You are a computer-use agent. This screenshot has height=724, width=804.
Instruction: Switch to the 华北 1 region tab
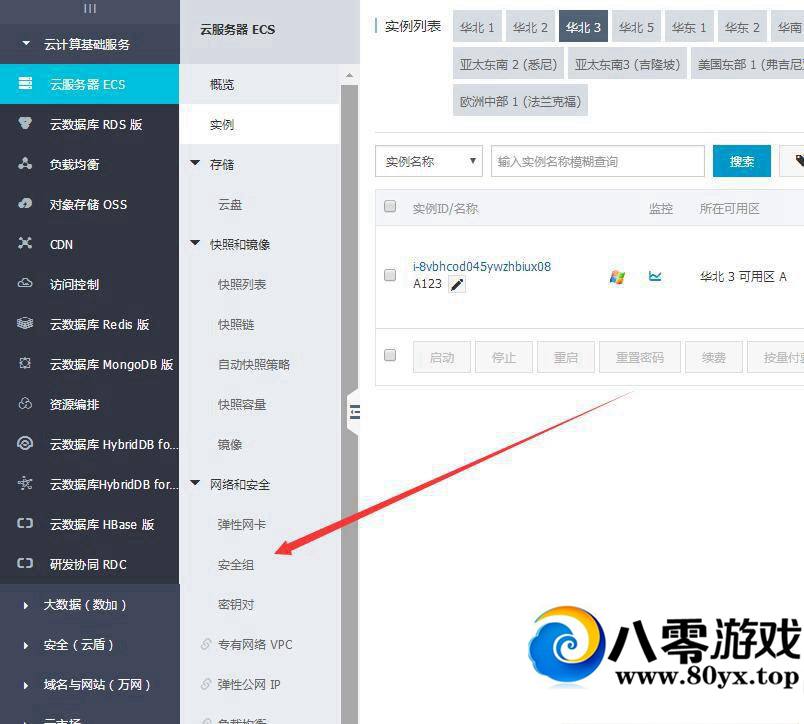[x=477, y=27]
